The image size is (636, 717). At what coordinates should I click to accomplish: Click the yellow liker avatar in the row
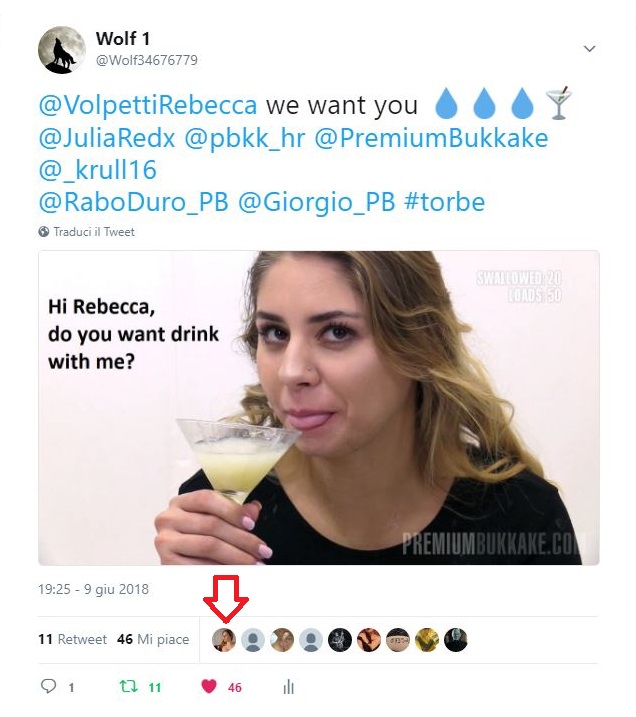427,640
